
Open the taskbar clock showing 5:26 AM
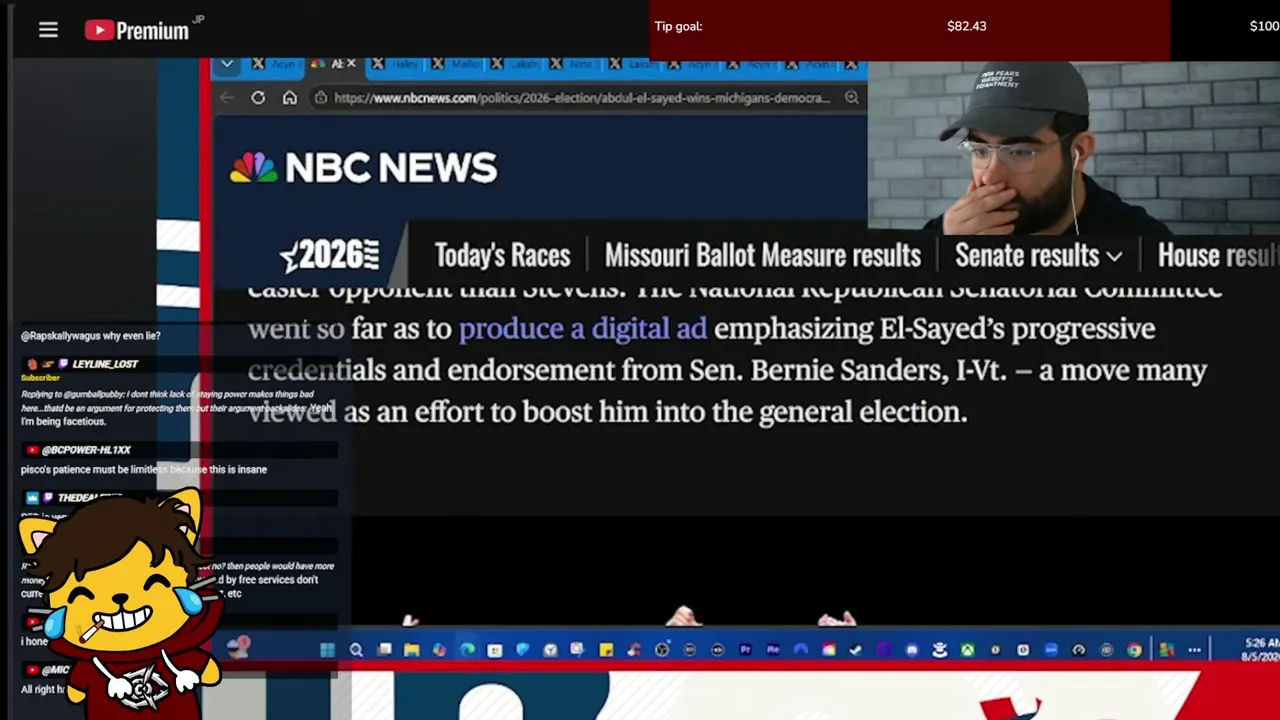[1262, 650]
